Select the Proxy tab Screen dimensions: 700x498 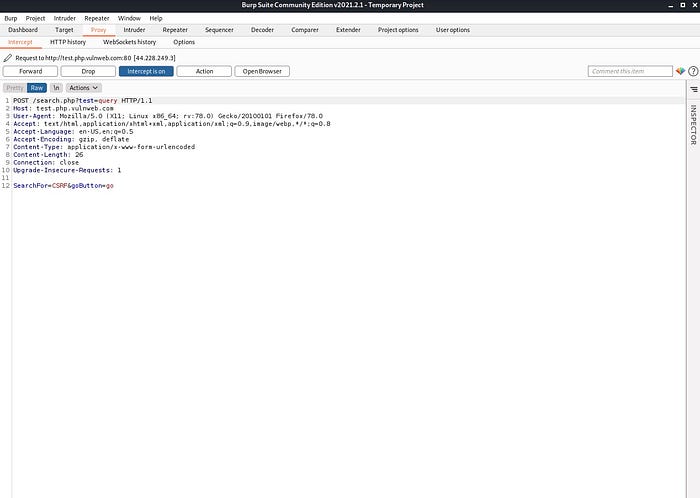(99, 30)
